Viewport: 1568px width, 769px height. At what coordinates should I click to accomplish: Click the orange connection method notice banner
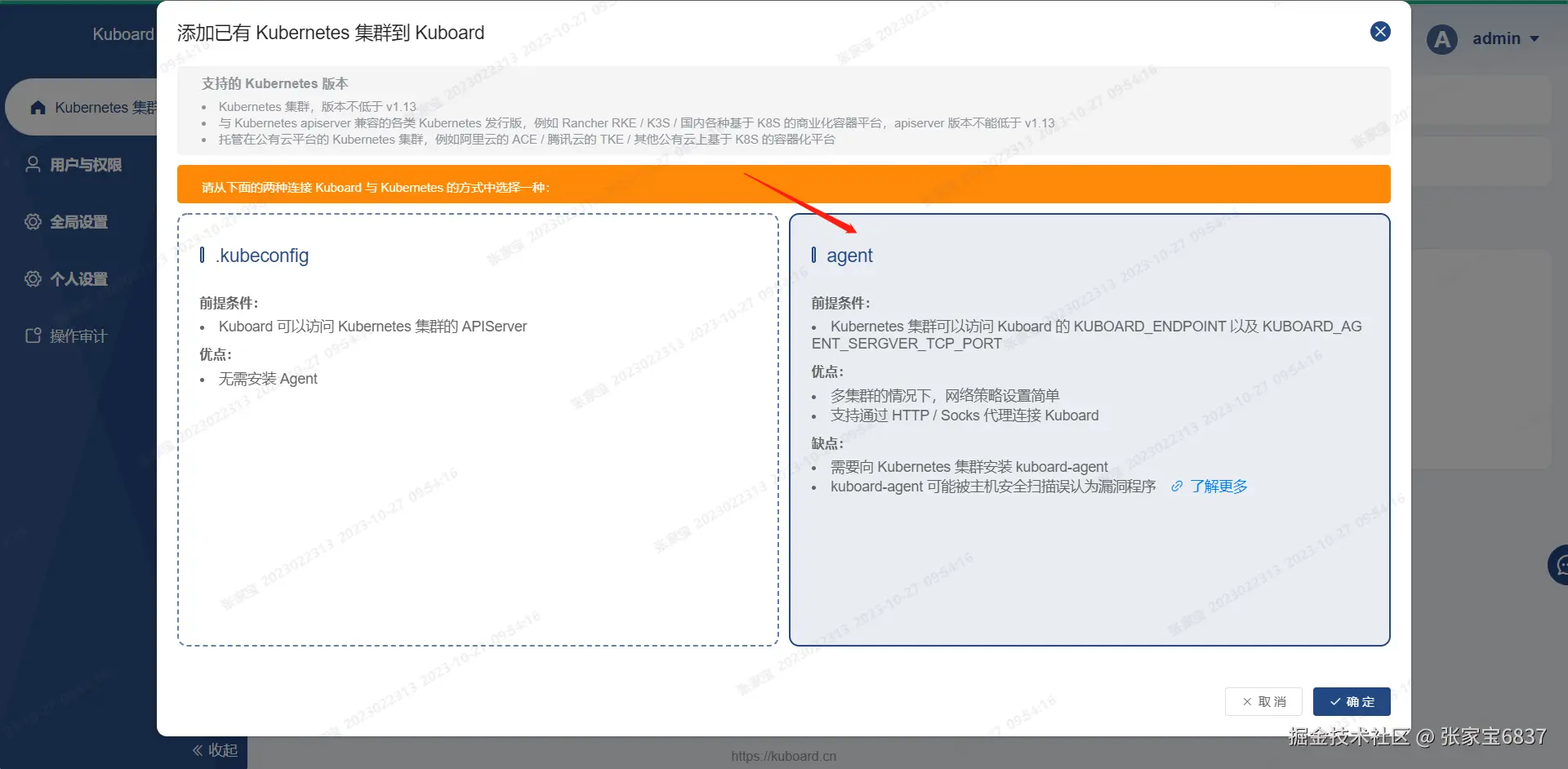click(784, 184)
